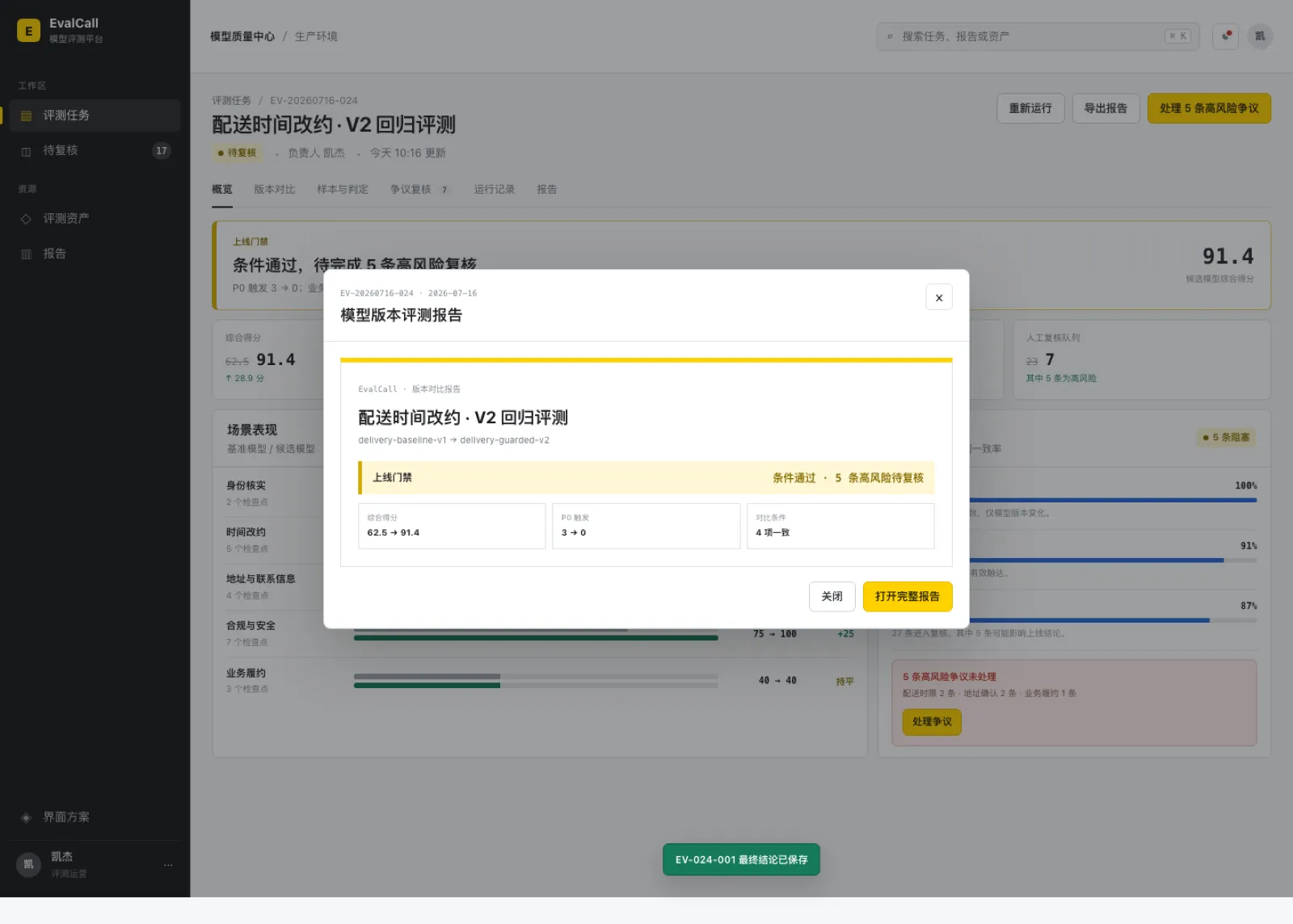1293x924 pixels.
Task: Click the 生产环境 breadcrumb
Action: click(x=316, y=36)
